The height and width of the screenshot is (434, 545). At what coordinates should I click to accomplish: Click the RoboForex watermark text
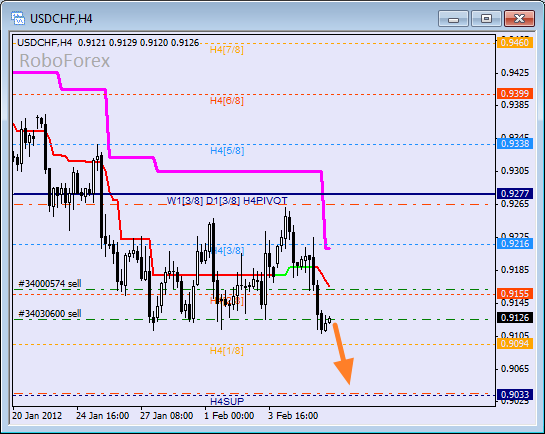pos(65,61)
